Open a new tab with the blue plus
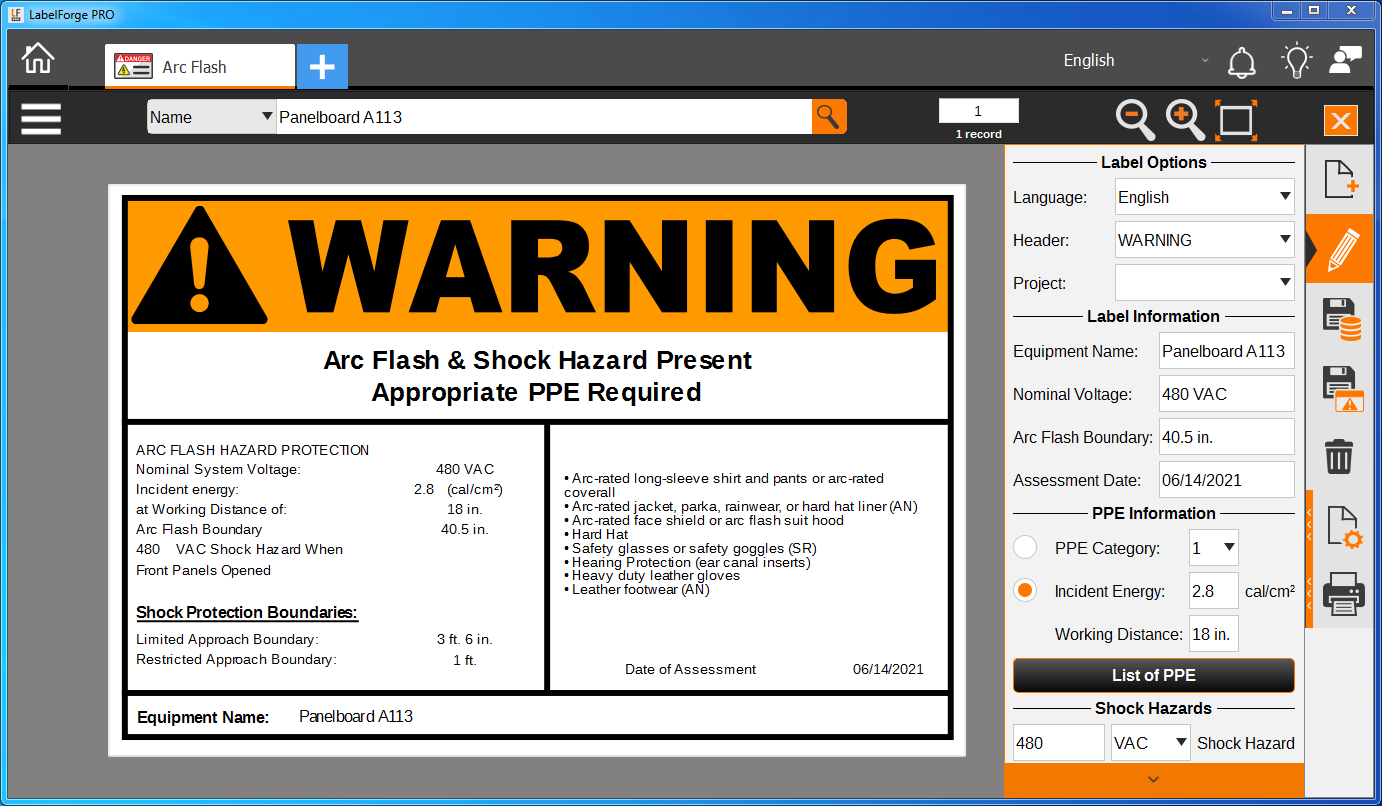Viewport: 1382px width, 806px height. point(322,66)
